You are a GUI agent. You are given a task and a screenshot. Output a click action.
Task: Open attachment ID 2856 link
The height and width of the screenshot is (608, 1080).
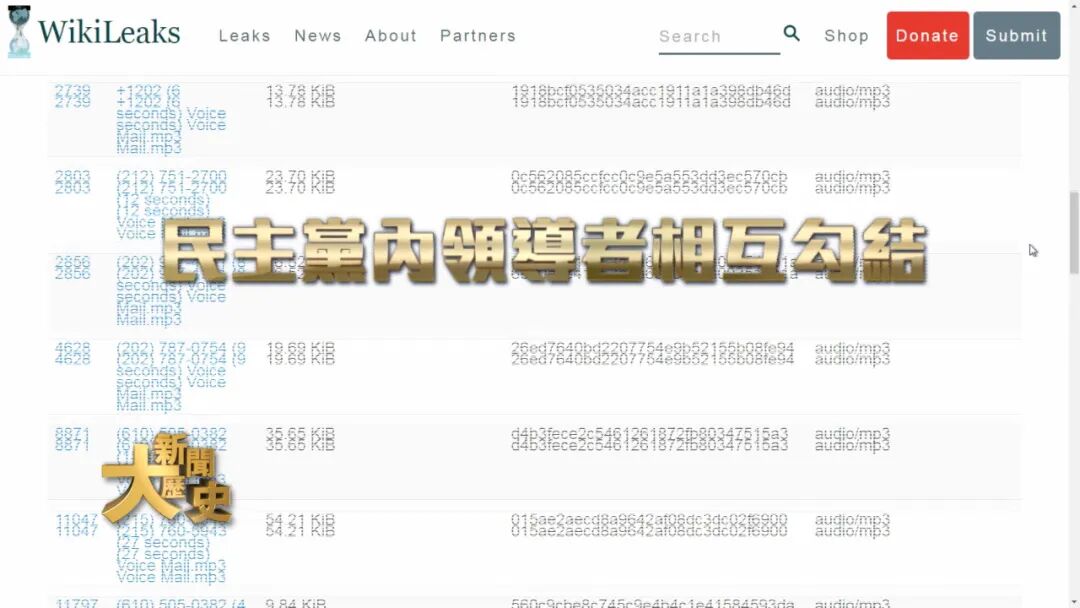coord(72,267)
